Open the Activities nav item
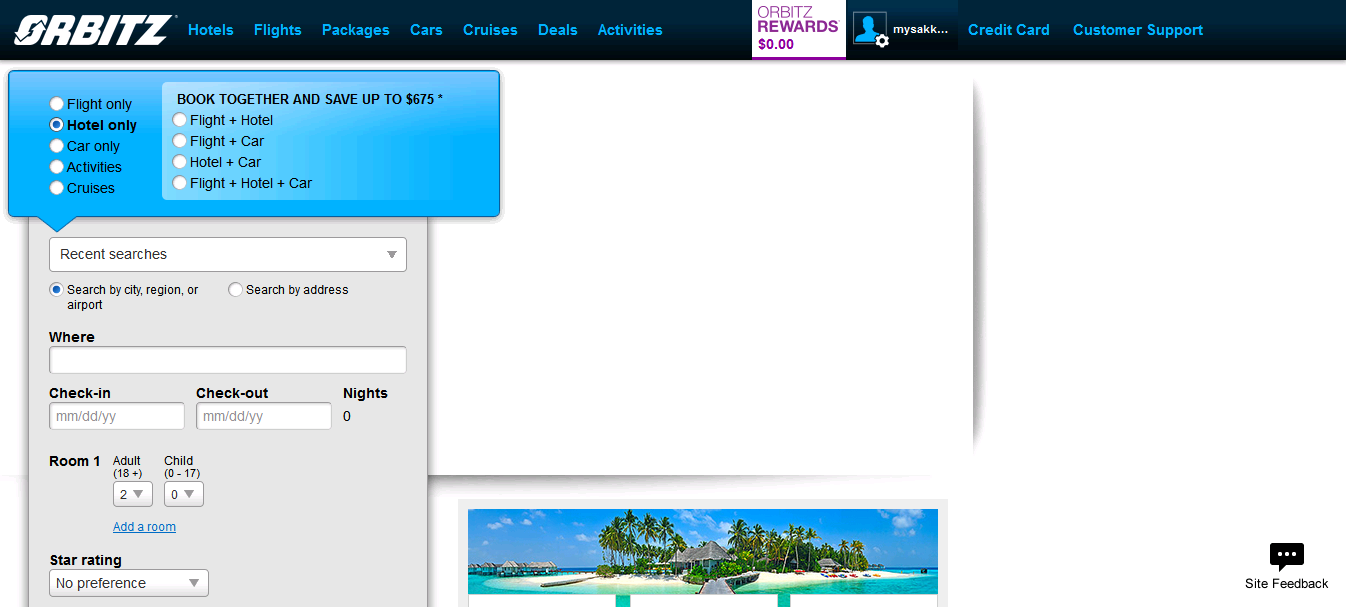 coord(630,30)
